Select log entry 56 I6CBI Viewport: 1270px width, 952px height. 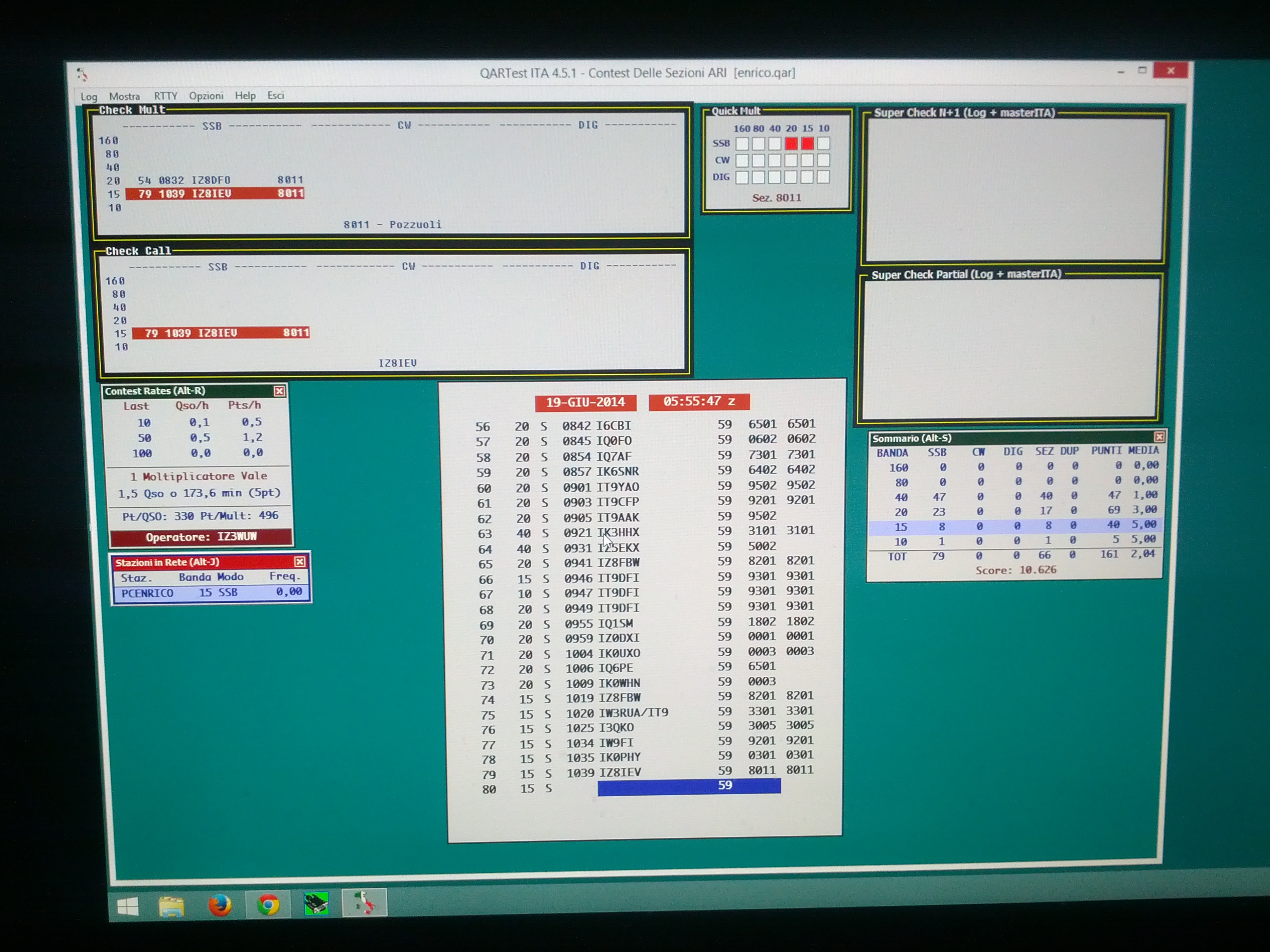coord(645,425)
